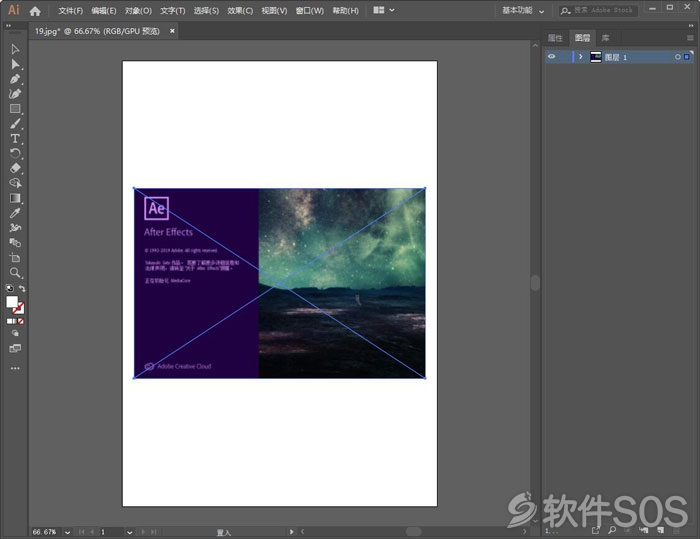Screen dimensions: 700x539
Task: Open the 对象(O) menu
Action: tap(138, 10)
